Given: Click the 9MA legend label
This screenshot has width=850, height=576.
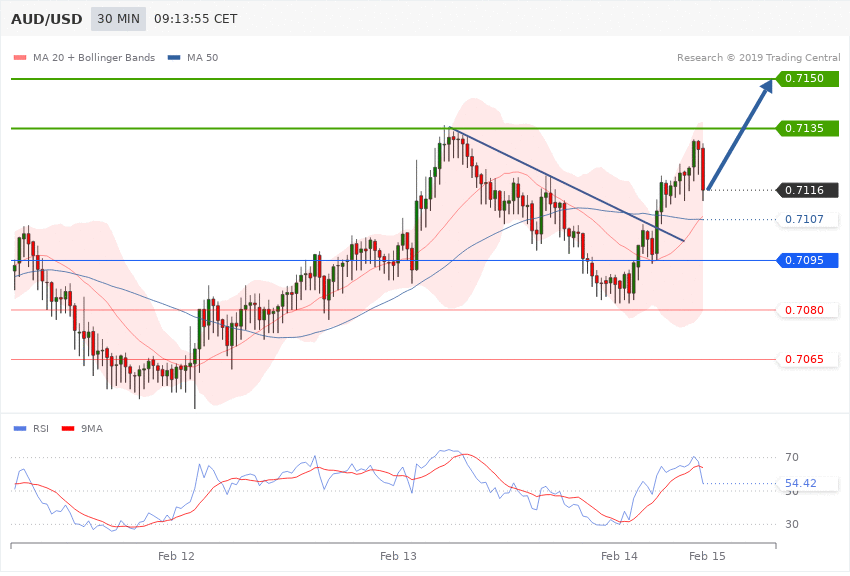Looking at the screenshot, I should [92, 429].
